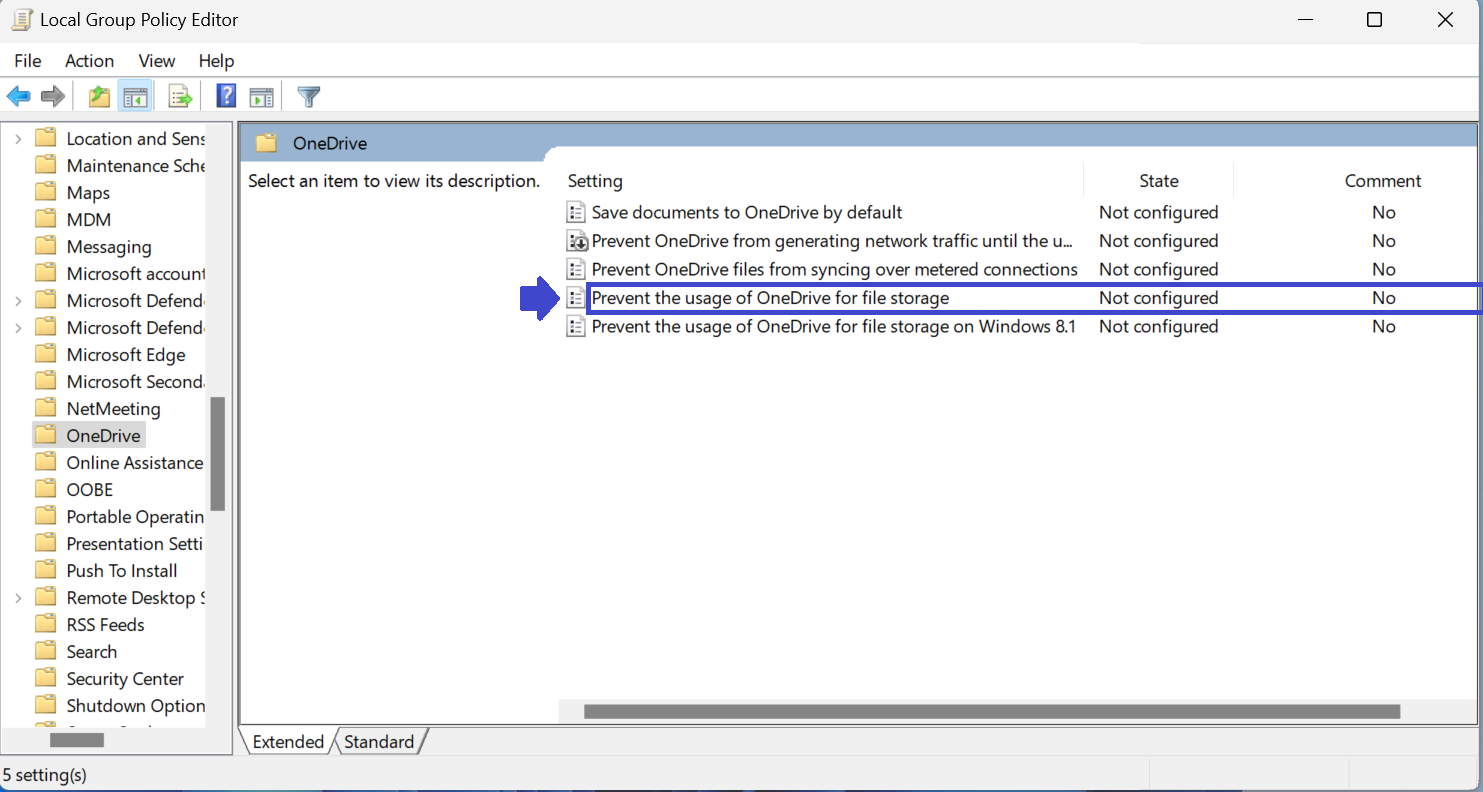This screenshot has width=1483, height=792.
Task: Go up one level with folder icon
Action: tap(99, 97)
